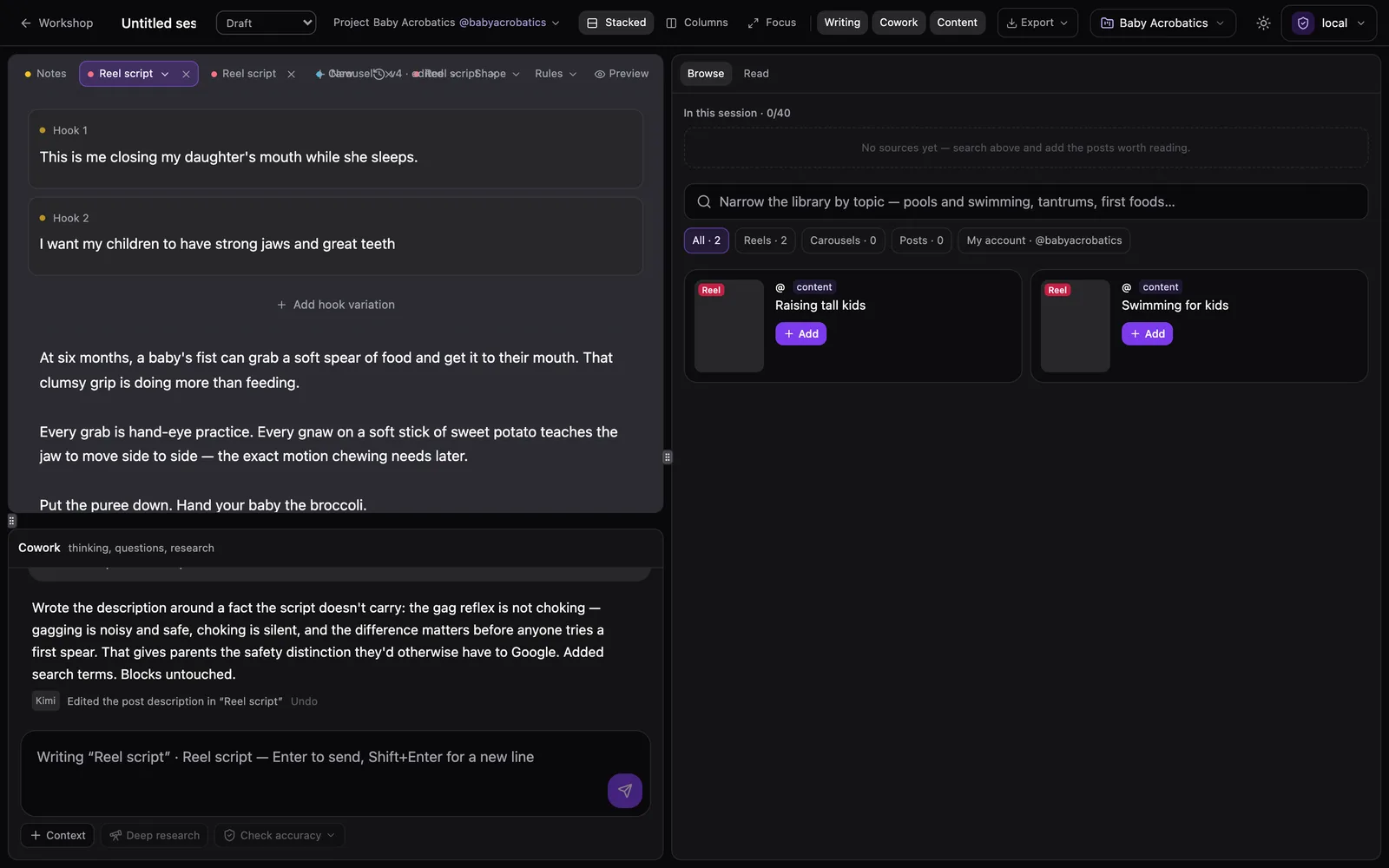Undo the post description edit
Image resolution: width=1389 pixels, height=868 pixels.
[x=304, y=701]
